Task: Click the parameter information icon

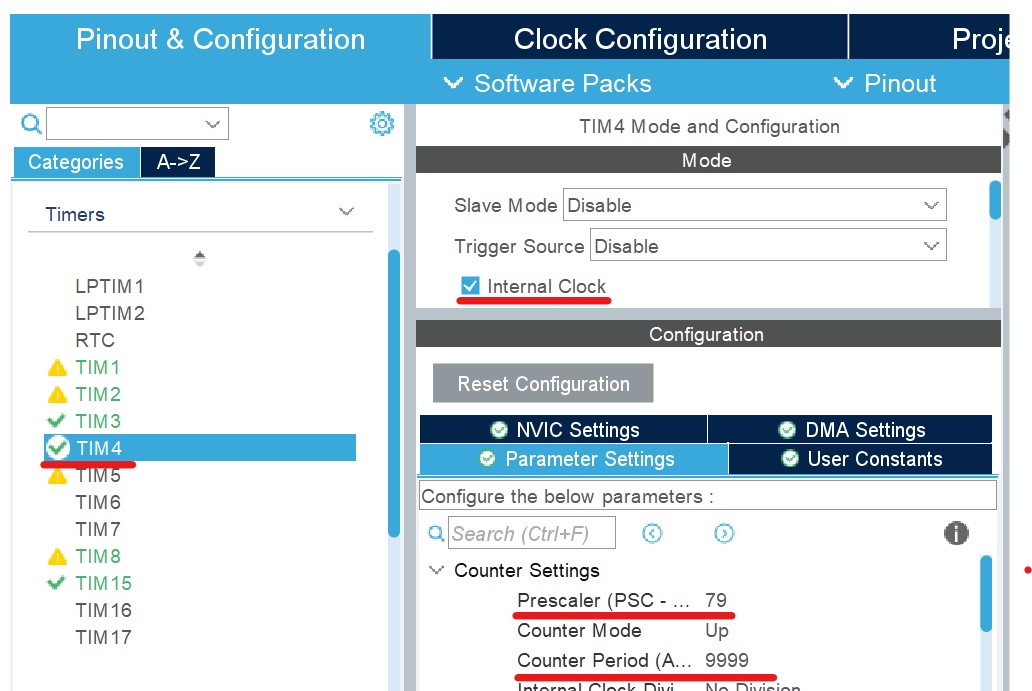Action: (x=956, y=533)
